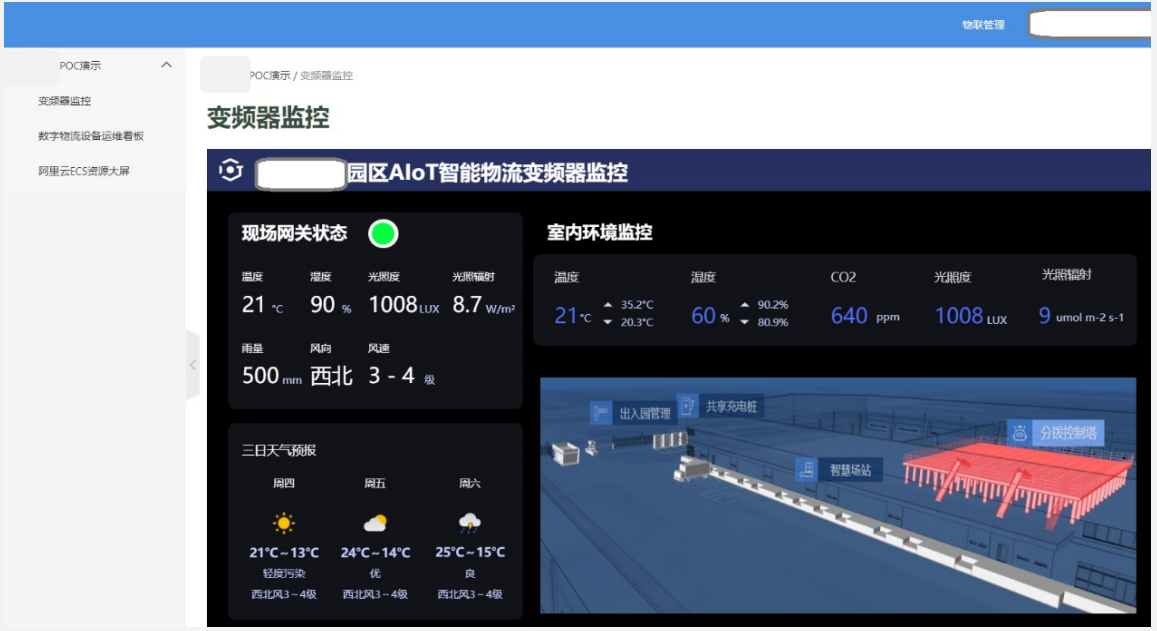Click the green gateway status indicator
The width and height of the screenshot is (1157, 631).
(x=383, y=234)
